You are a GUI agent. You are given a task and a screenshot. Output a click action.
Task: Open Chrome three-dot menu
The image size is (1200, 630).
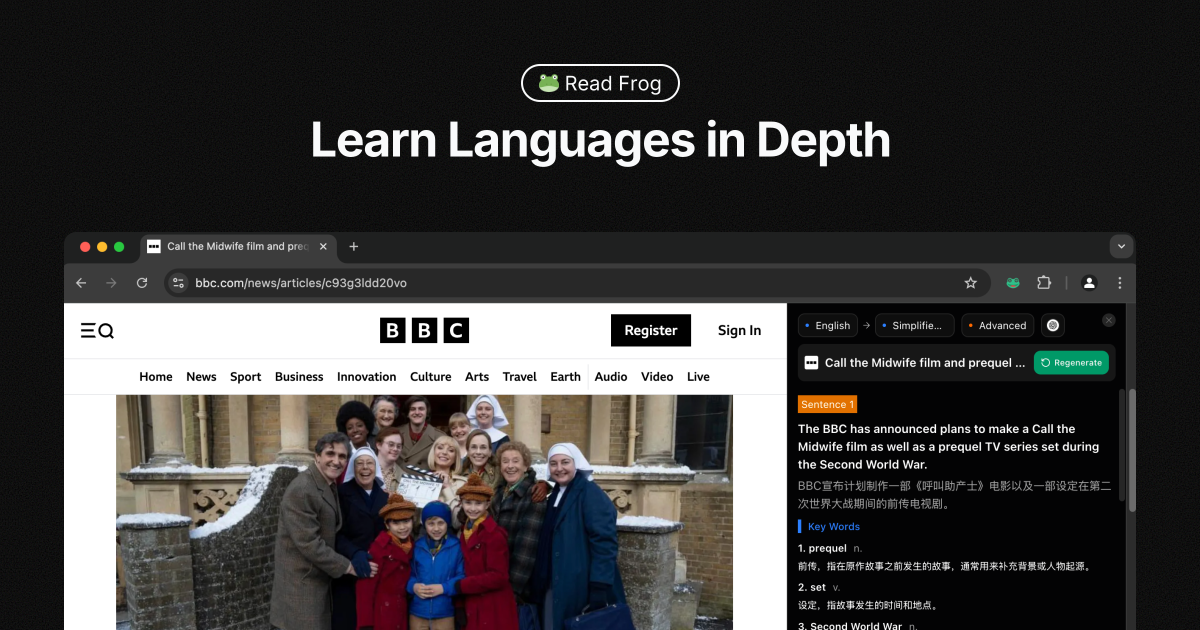(x=1119, y=283)
